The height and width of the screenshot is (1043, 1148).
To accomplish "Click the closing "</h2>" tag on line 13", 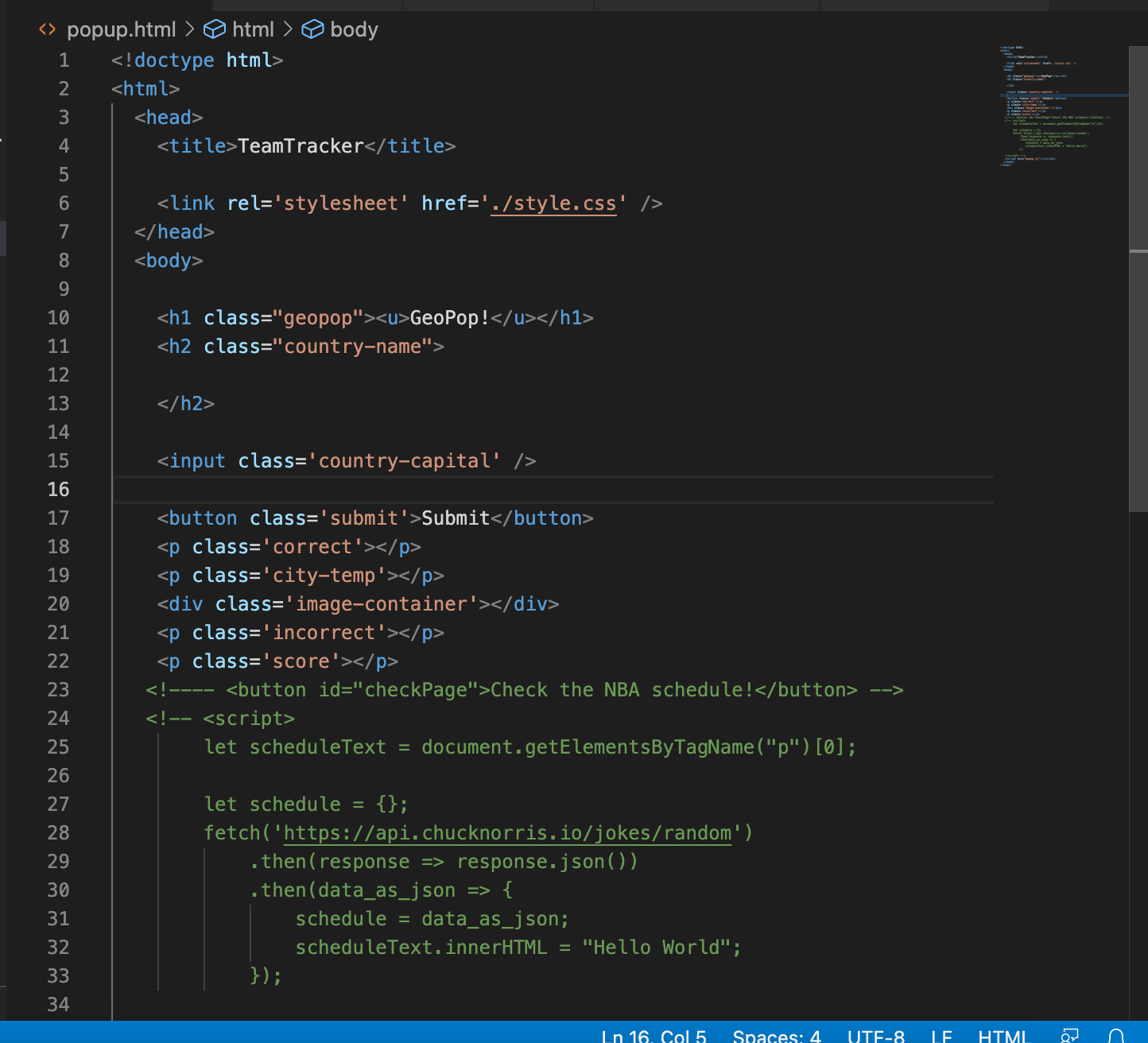I will 186,404.
